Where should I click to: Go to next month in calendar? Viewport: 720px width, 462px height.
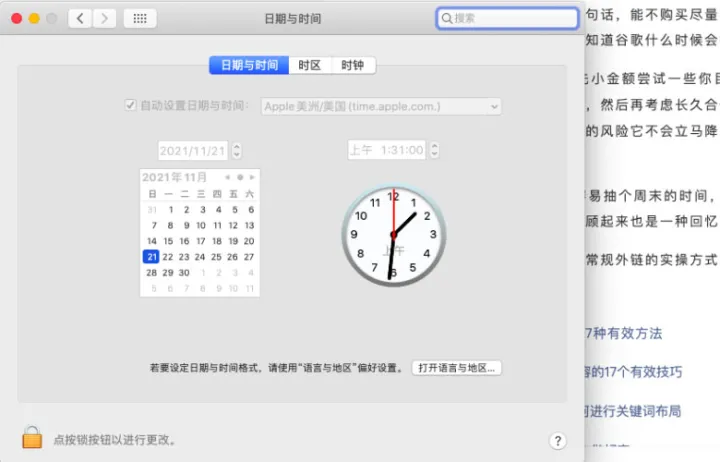(252, 177)
